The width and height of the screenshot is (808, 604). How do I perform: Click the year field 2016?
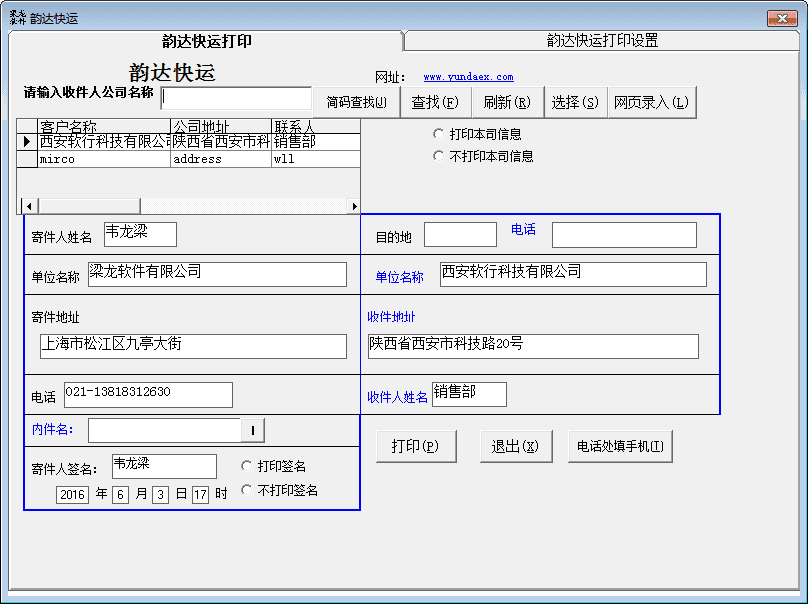click(x=72, y=495)
